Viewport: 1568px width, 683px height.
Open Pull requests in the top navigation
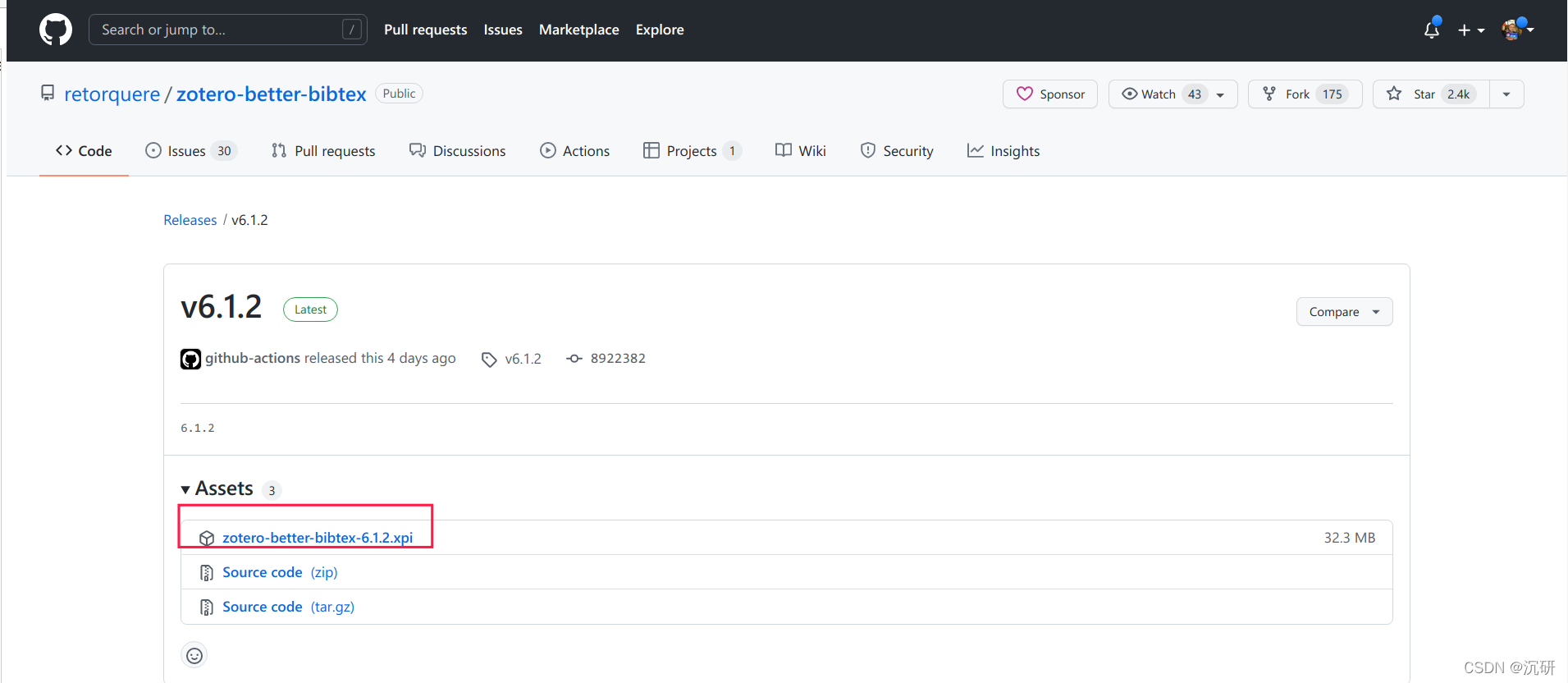click(425, 30)
